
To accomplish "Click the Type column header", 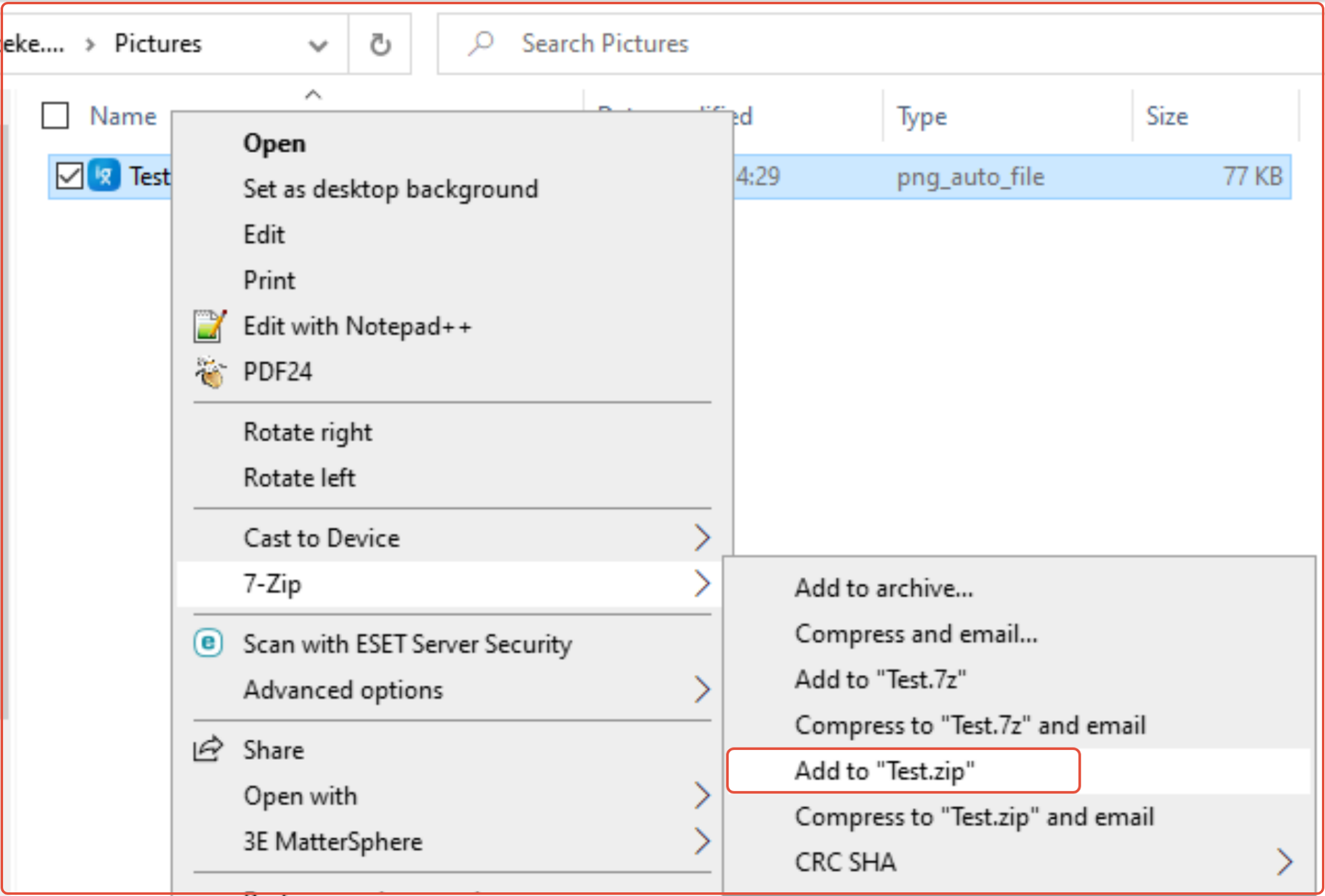I will click(921, 116).
